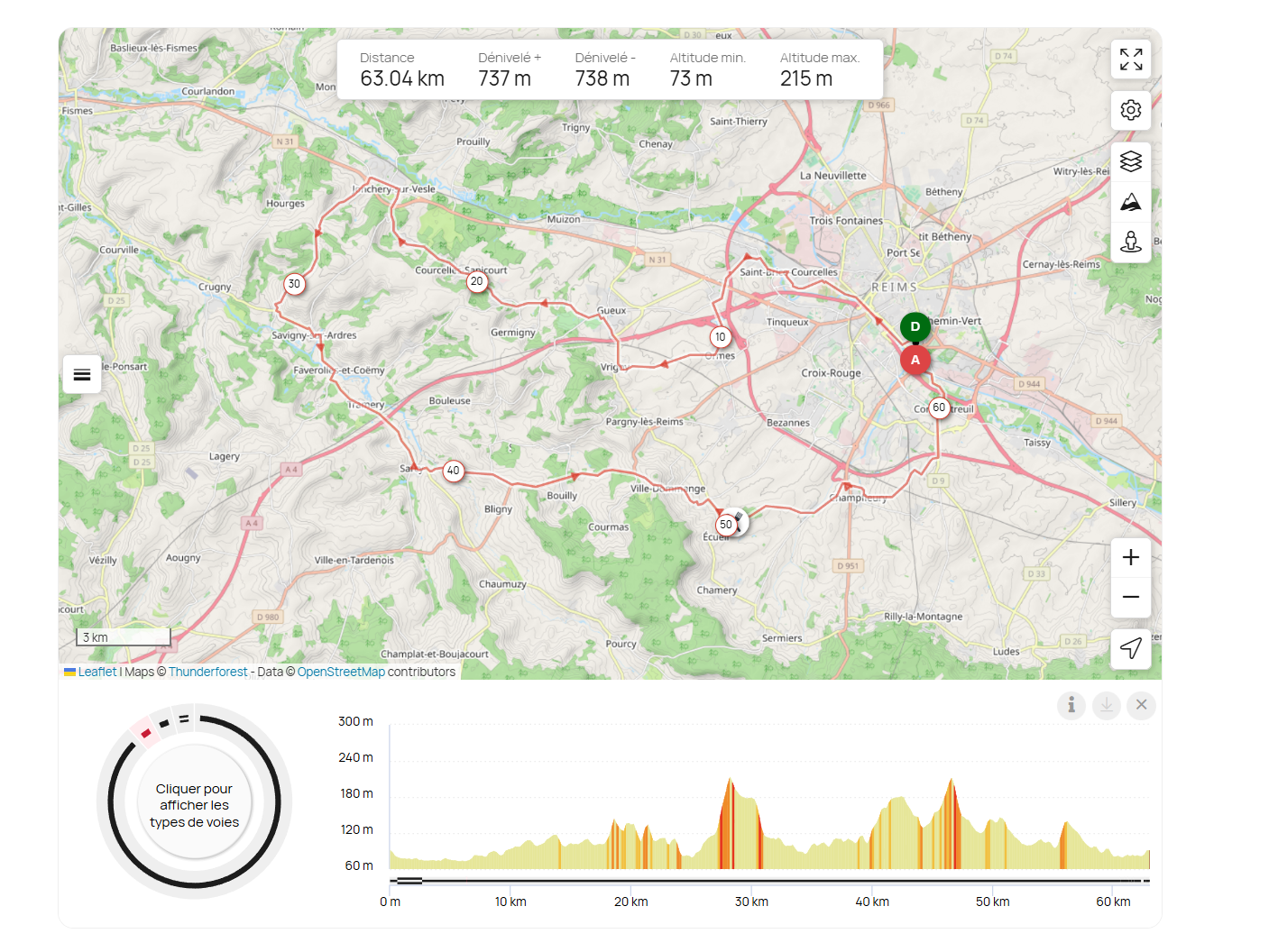Viewport: 1269px width, 952px height.
Task: Select the 30 km waypoint marker
Action: coord(294,284)
